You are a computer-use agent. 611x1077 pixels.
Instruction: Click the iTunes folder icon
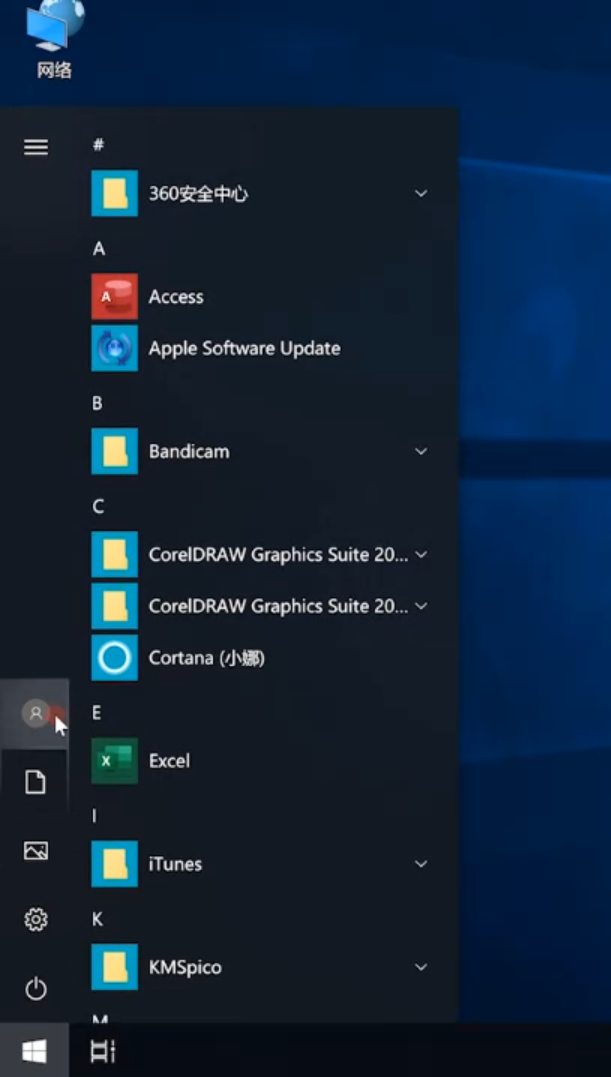click(x=115, y=864)
